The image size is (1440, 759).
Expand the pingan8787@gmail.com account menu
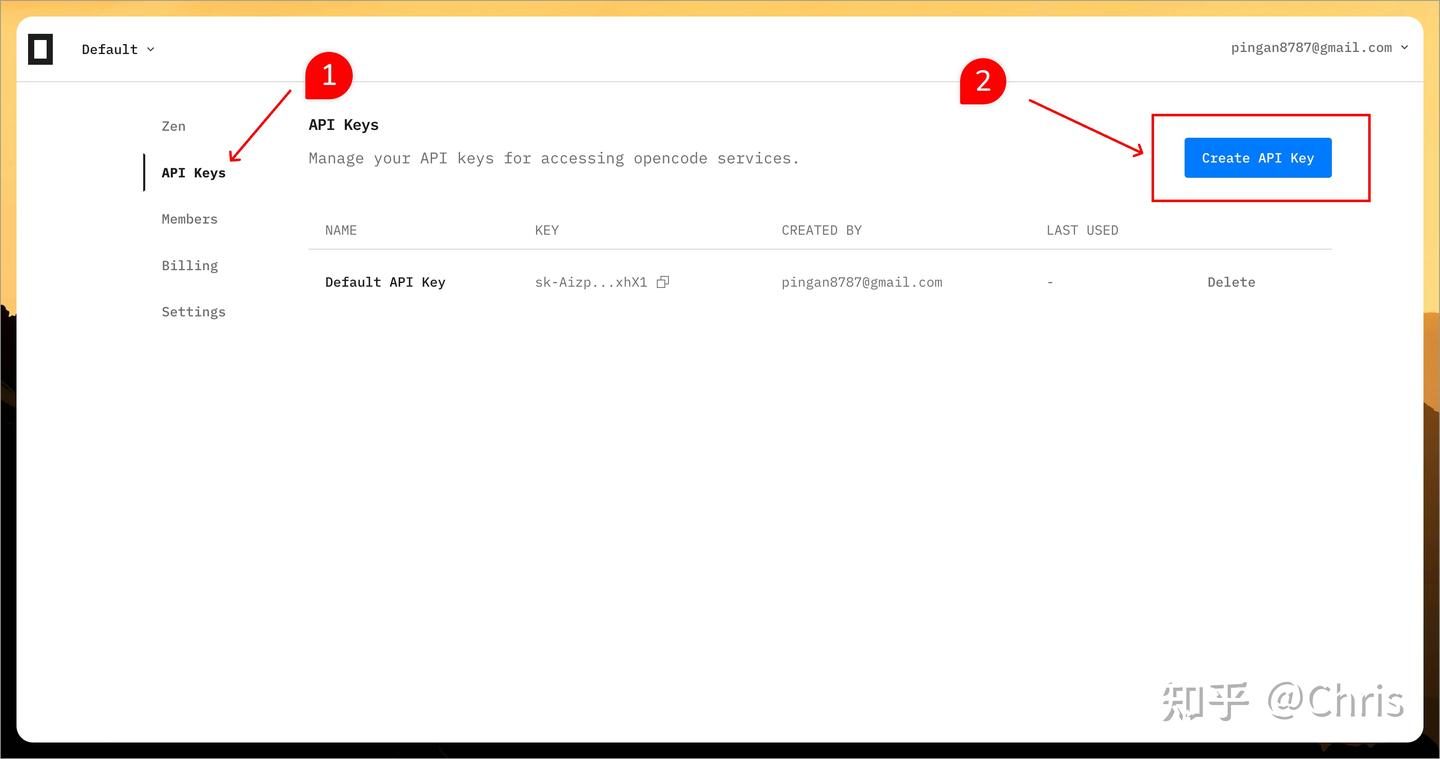(1319, 47)
